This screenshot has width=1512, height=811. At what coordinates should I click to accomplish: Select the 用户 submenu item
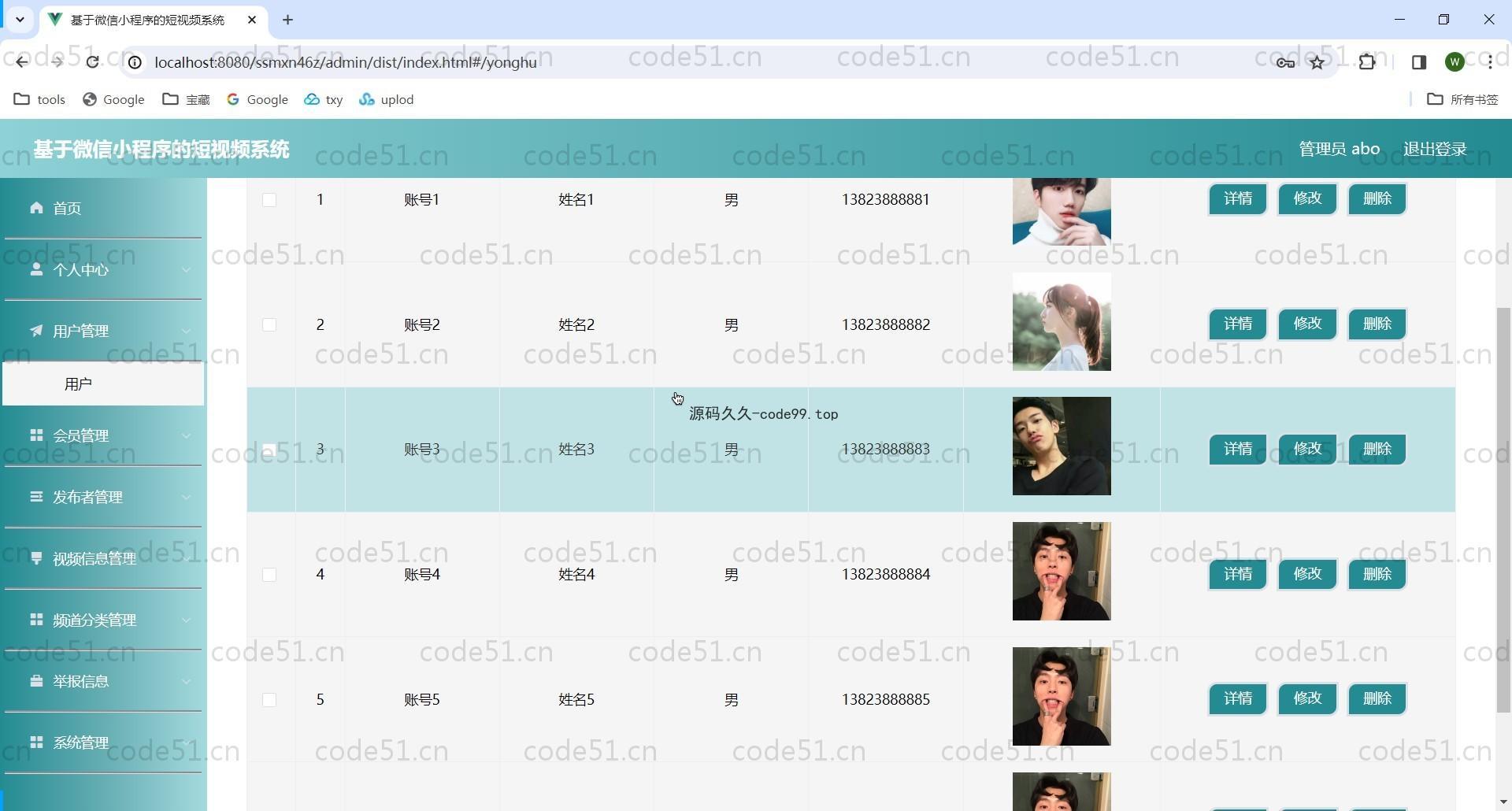pos(103,383)
